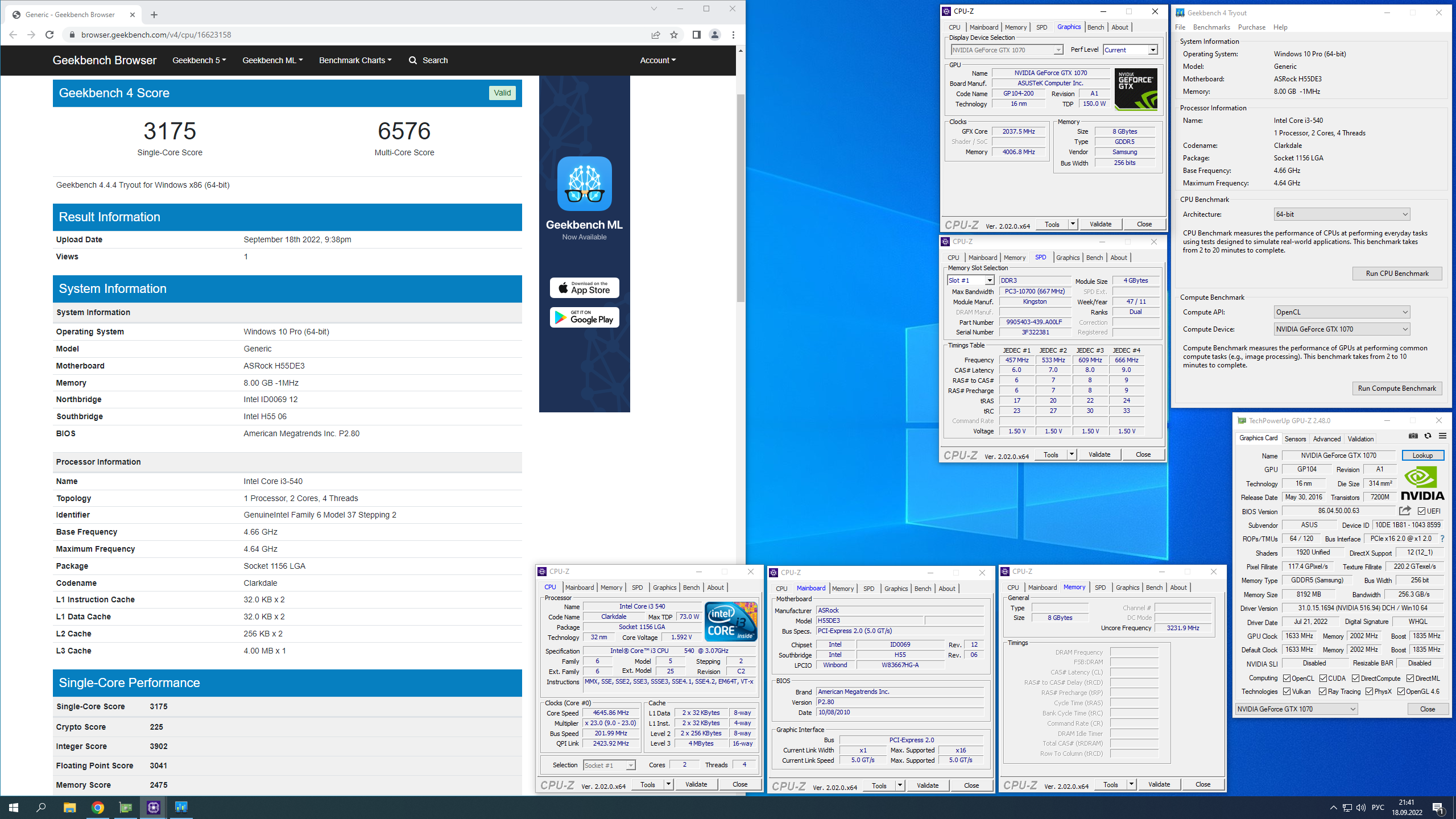Open the Architecture 64-bit combo box
The width and height of the screenshot is (1456, 819).
1342,214
